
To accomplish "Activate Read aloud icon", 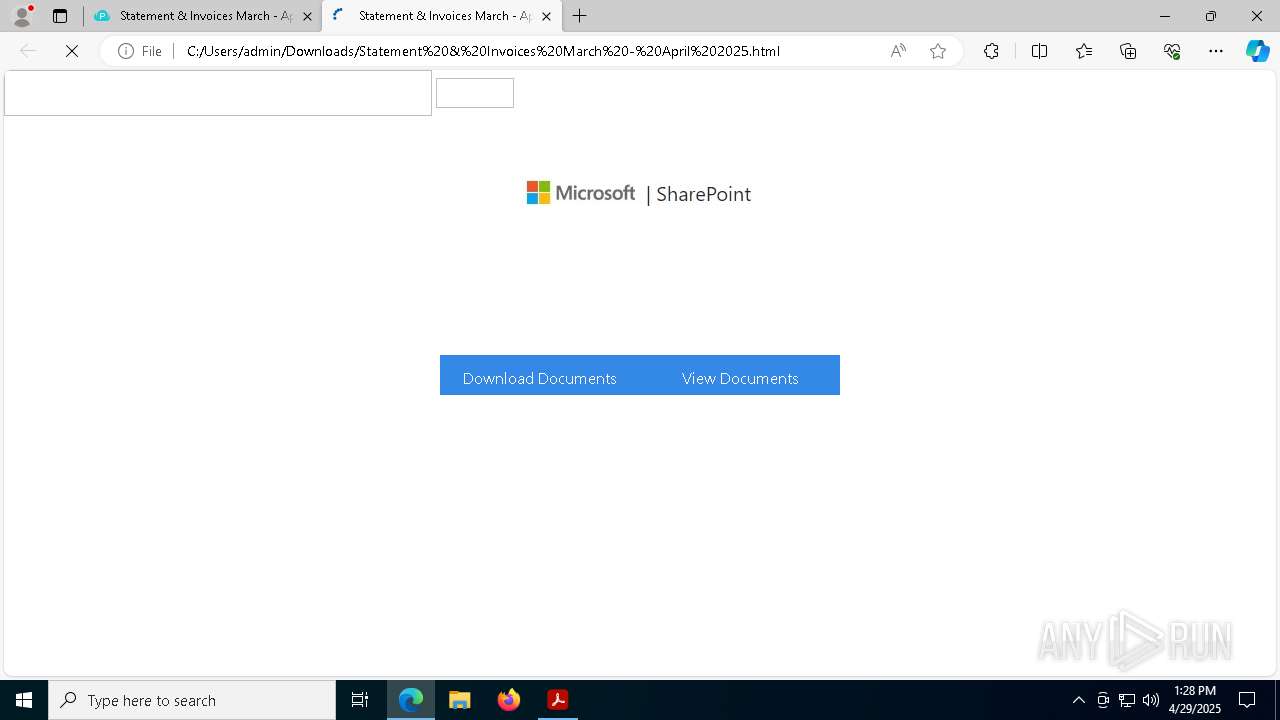I will (x=898, y=51).
